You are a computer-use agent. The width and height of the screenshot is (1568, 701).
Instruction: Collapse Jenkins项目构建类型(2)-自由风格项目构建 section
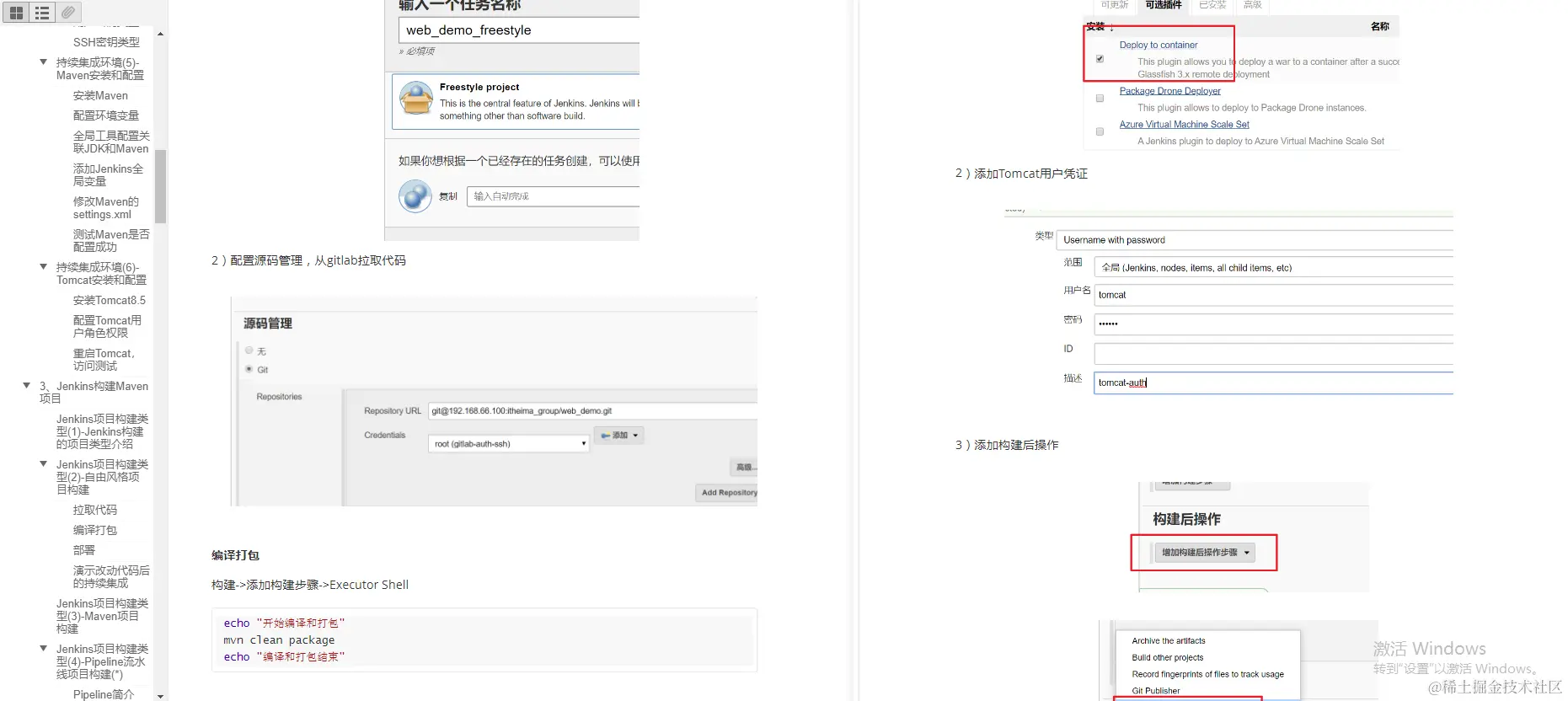click(x=43, y=464)
